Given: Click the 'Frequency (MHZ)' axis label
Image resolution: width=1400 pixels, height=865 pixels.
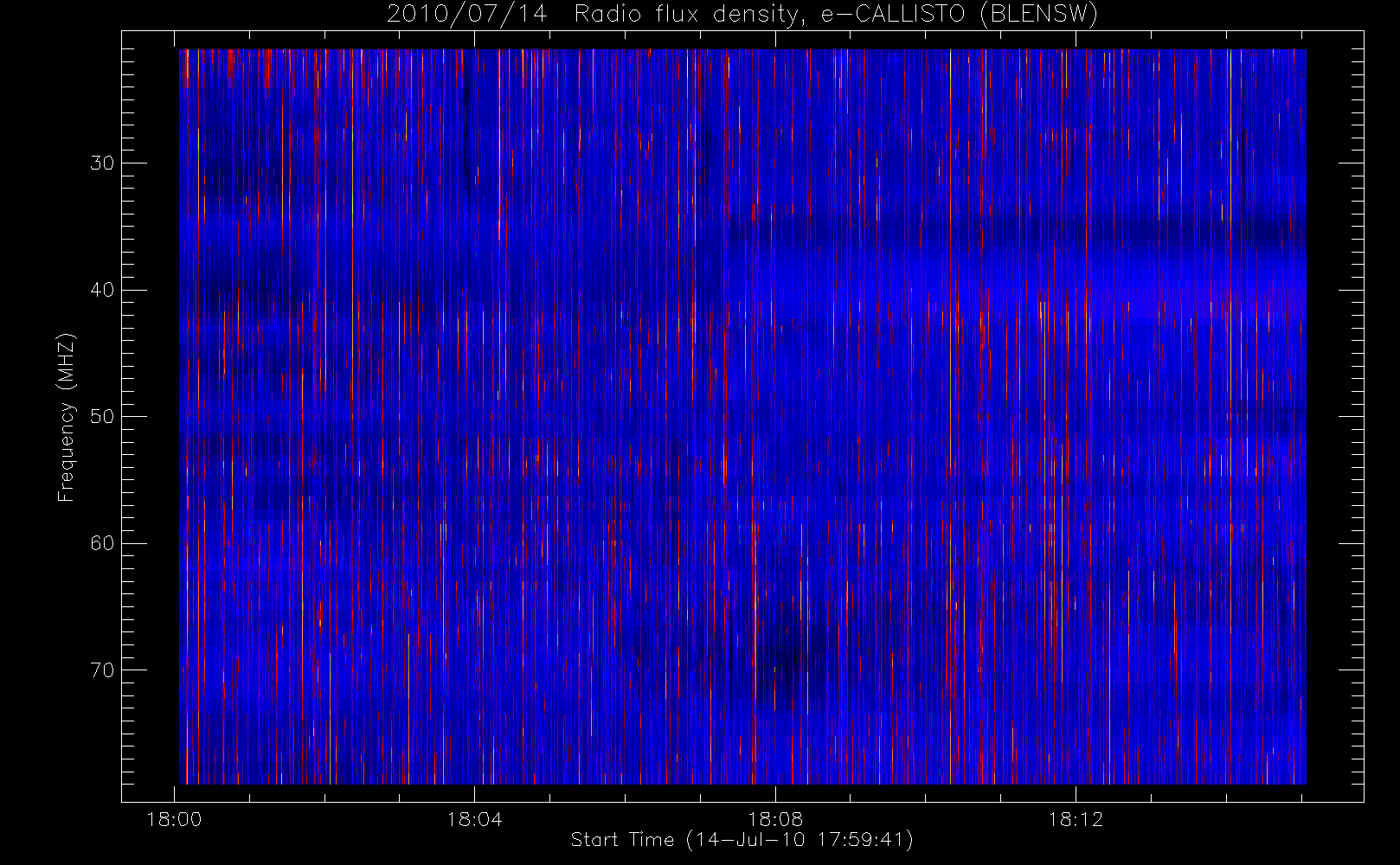Looking at the screenshot, I should point(67,417).
